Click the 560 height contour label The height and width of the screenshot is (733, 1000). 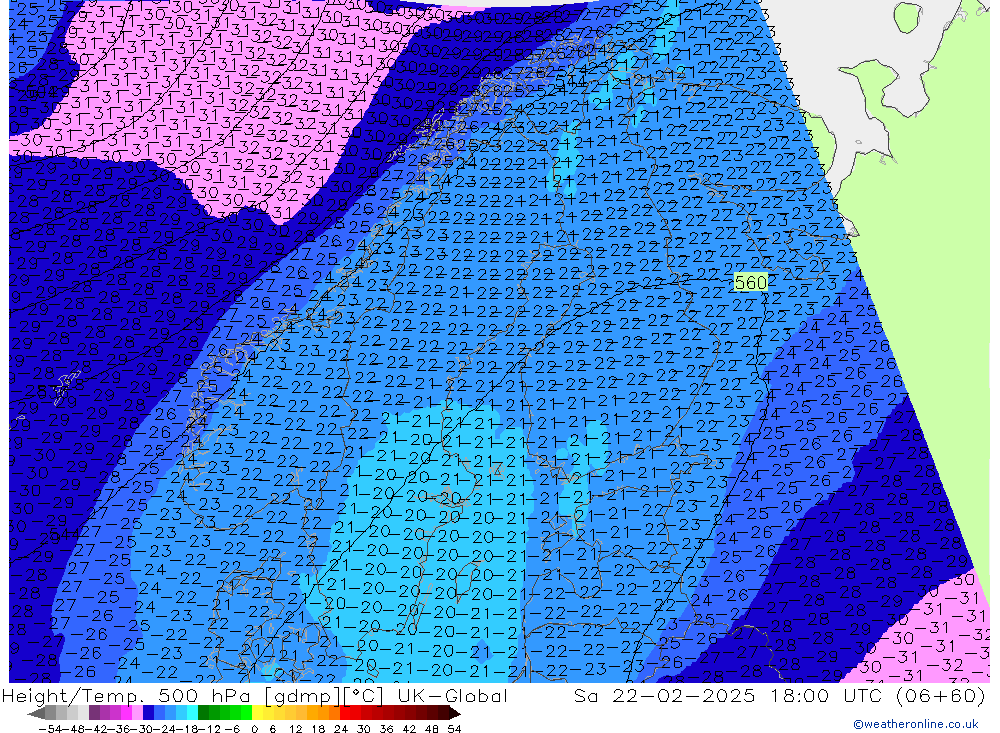click(750, 282)
